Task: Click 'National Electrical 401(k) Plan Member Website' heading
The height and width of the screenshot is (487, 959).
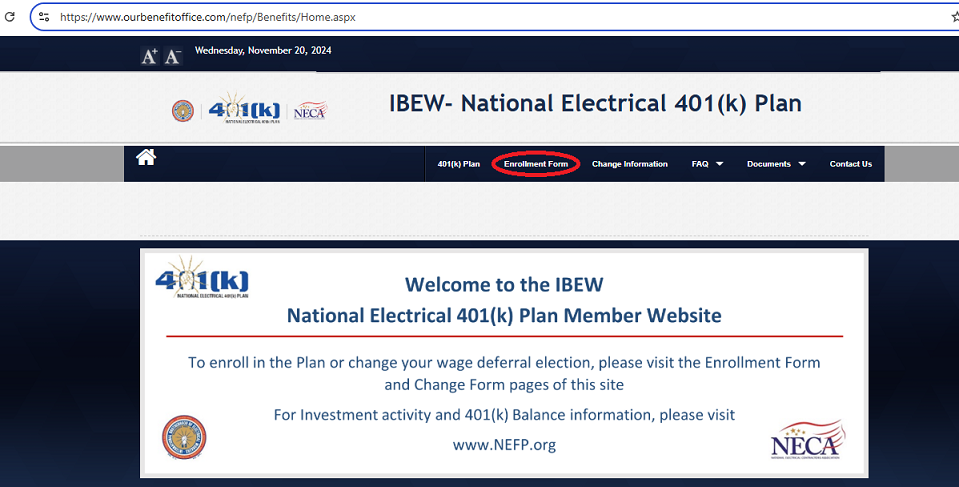Action: click(x=504, y=316)
